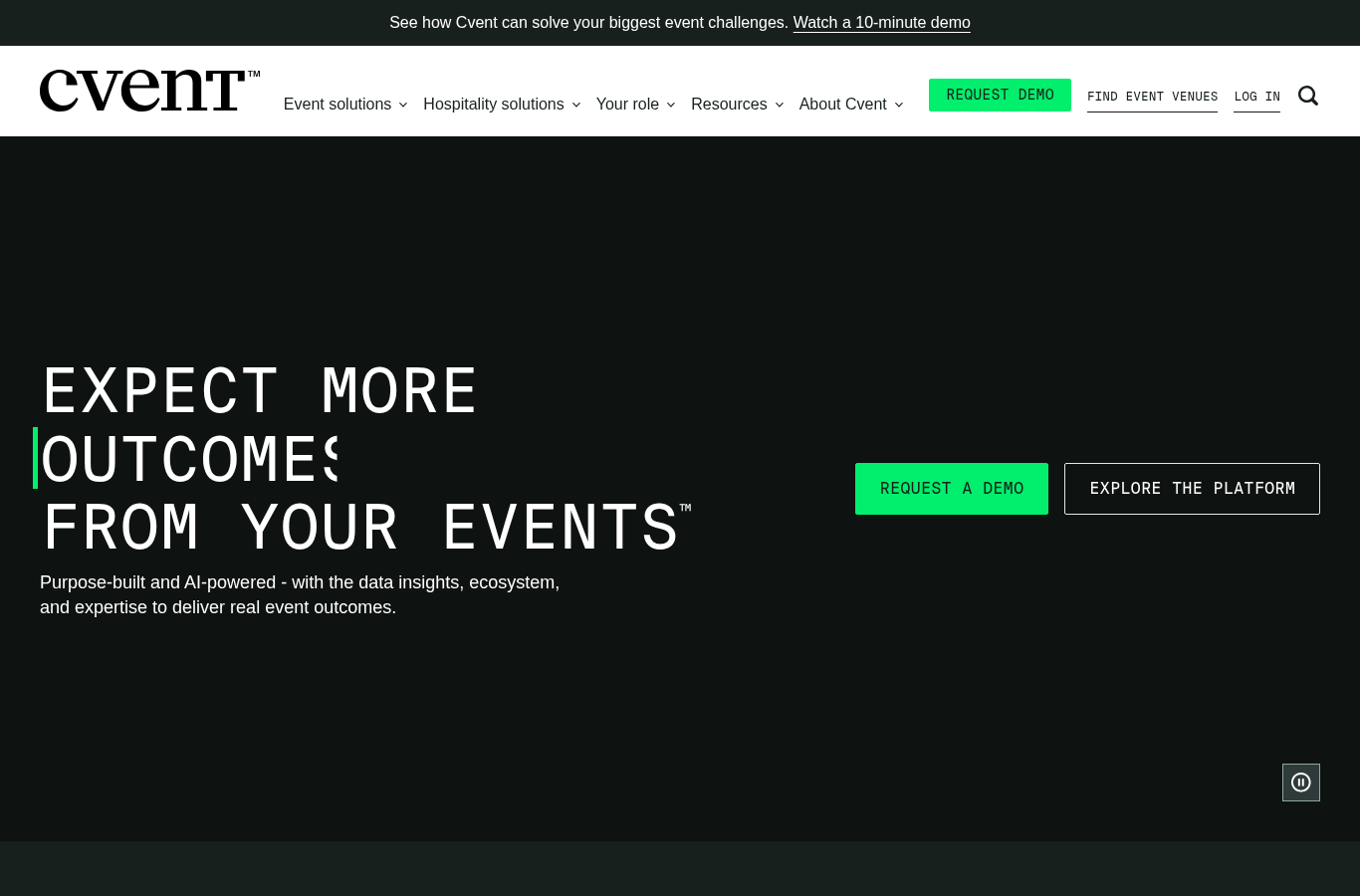Click the green Request a Demo button

pos(952,489)
